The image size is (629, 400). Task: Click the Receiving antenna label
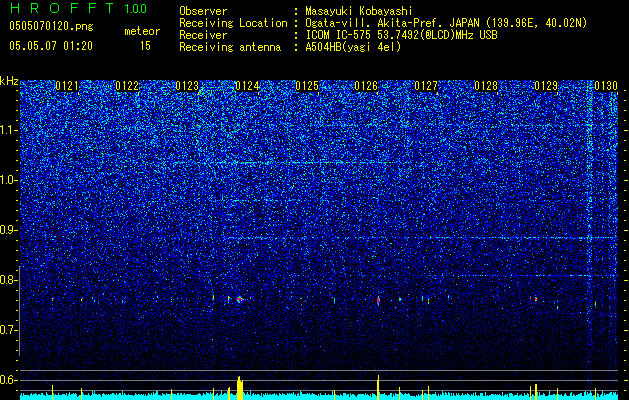pyautogui.click(x=230, y=47)
